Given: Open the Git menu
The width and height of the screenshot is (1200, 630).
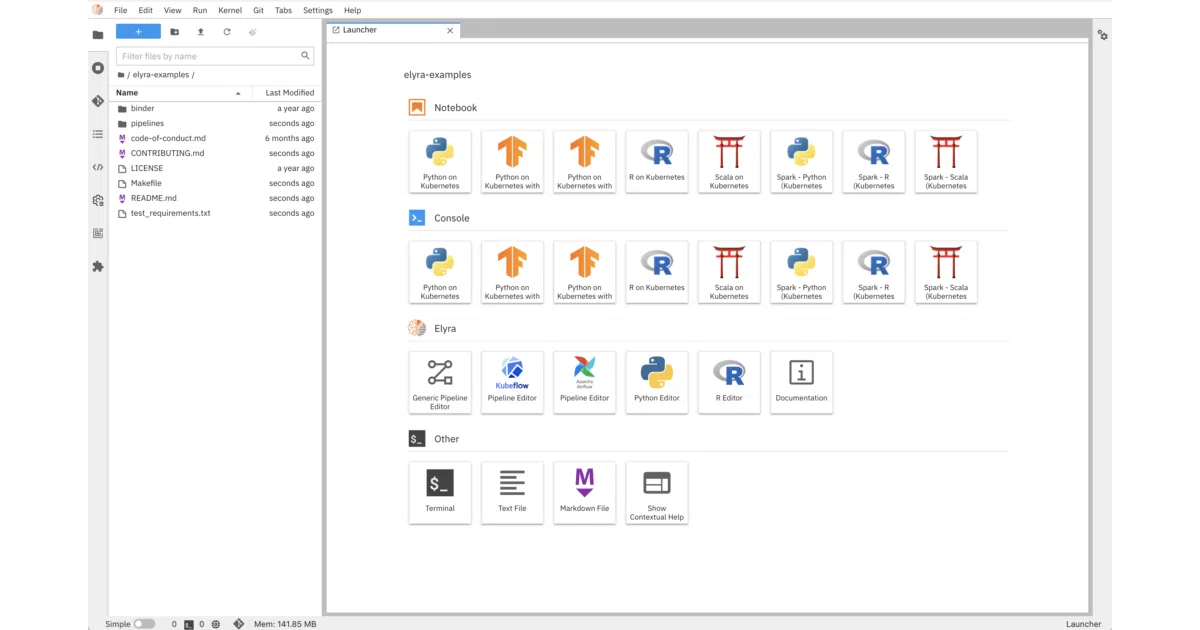Looking at the screenshot, I should pyautogui.click(x=258, y=10).
